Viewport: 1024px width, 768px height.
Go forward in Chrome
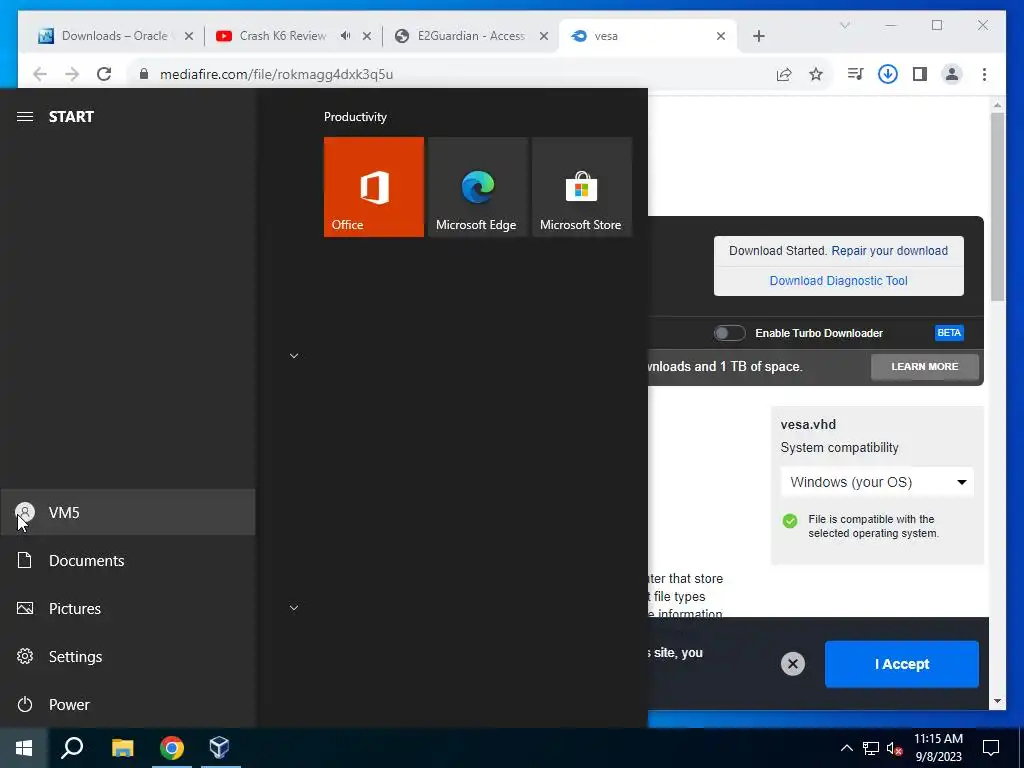pyautogui.click(x=72, y=74)
